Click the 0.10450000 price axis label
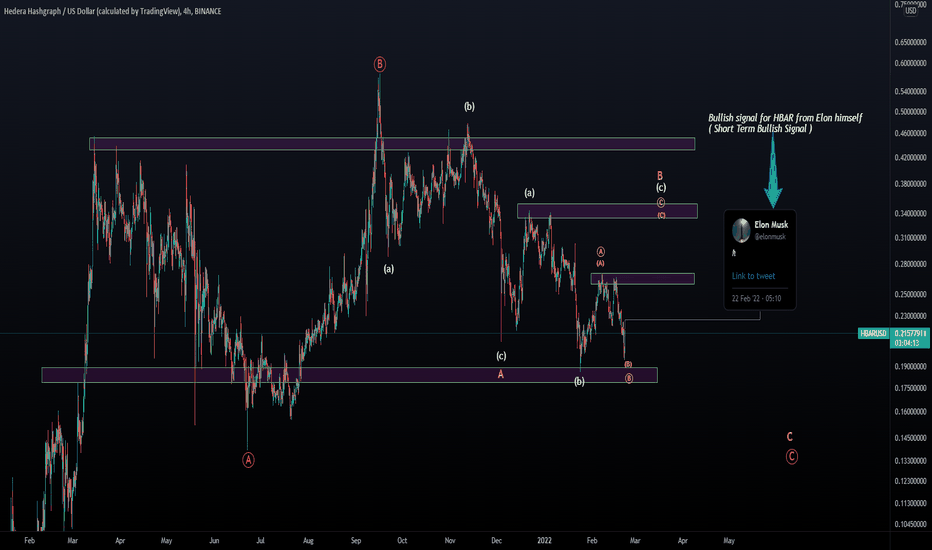The height and width of the screenshot is (550, 932). tap(910, 524)
